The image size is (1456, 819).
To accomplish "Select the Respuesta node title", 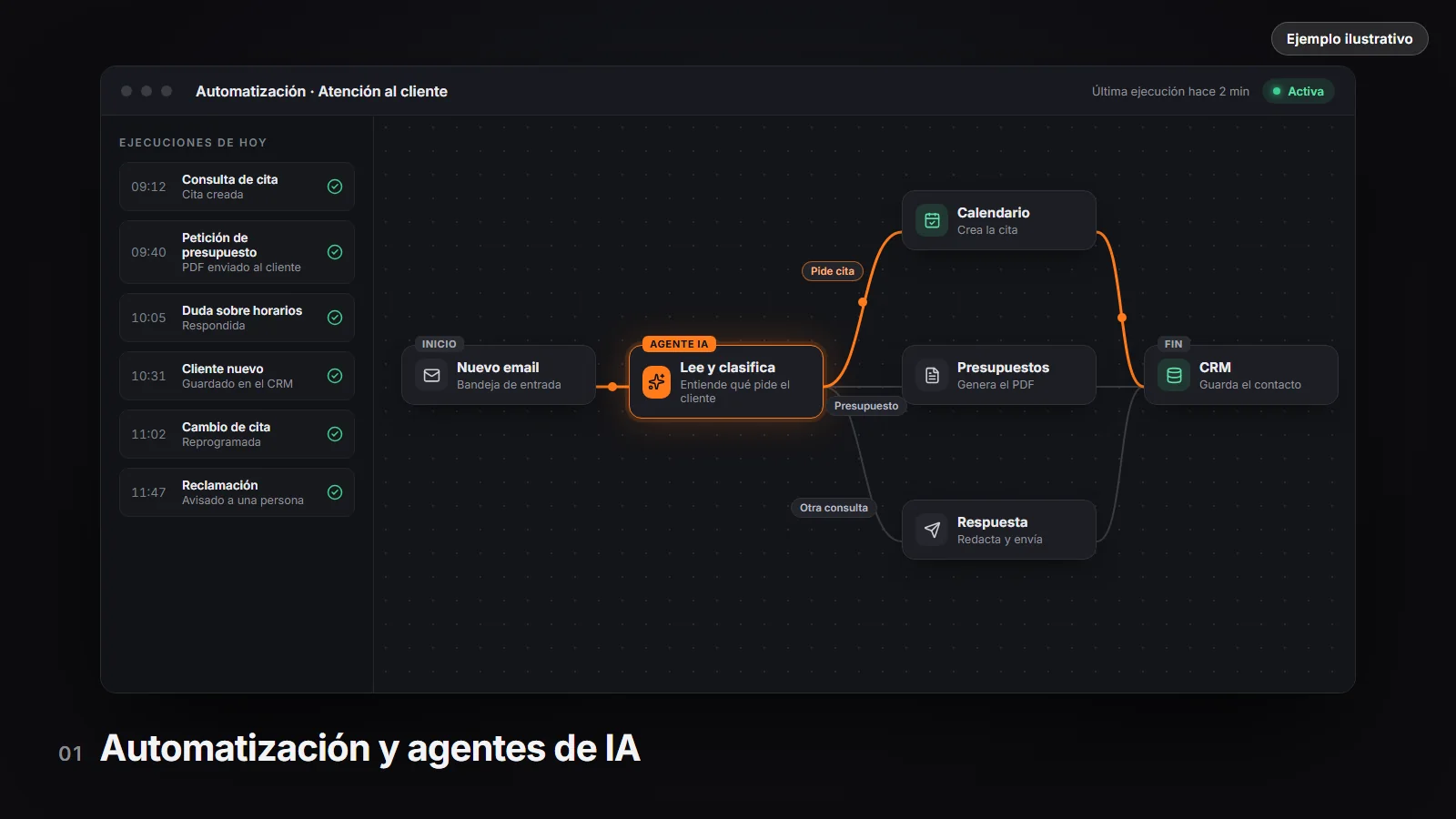I will 992,522.
